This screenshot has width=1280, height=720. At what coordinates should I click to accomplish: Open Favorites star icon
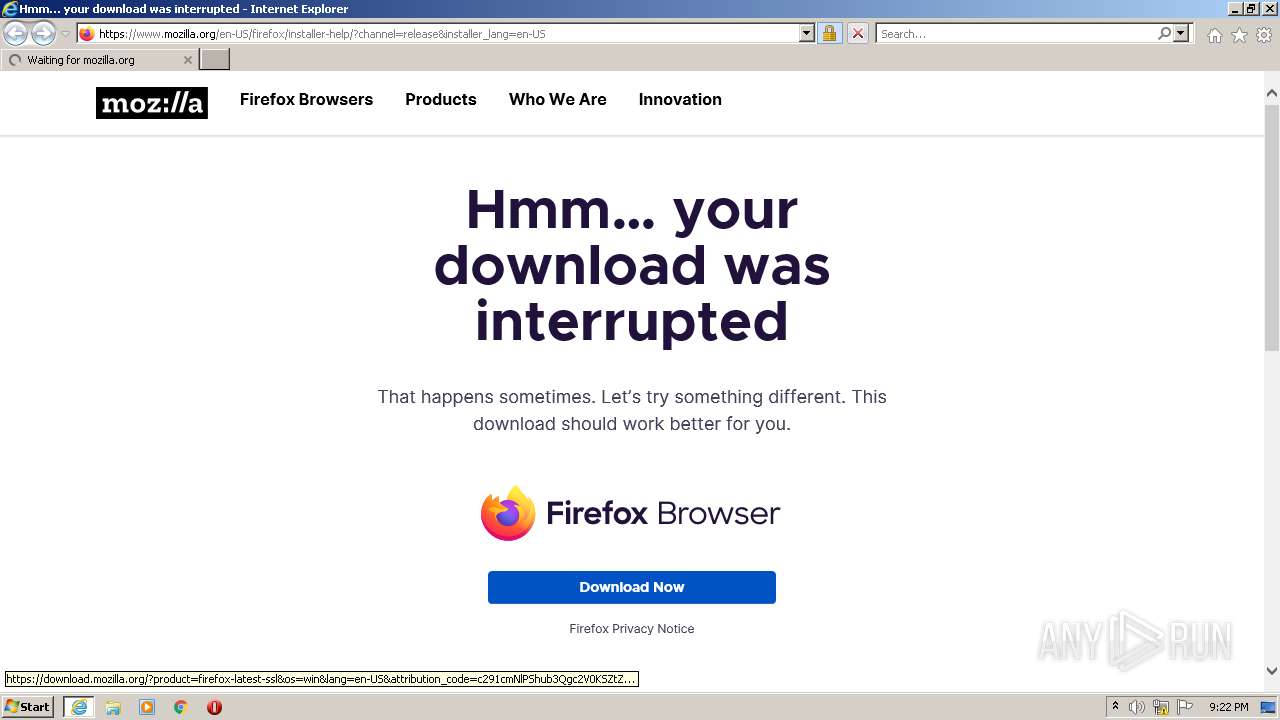1239,35
